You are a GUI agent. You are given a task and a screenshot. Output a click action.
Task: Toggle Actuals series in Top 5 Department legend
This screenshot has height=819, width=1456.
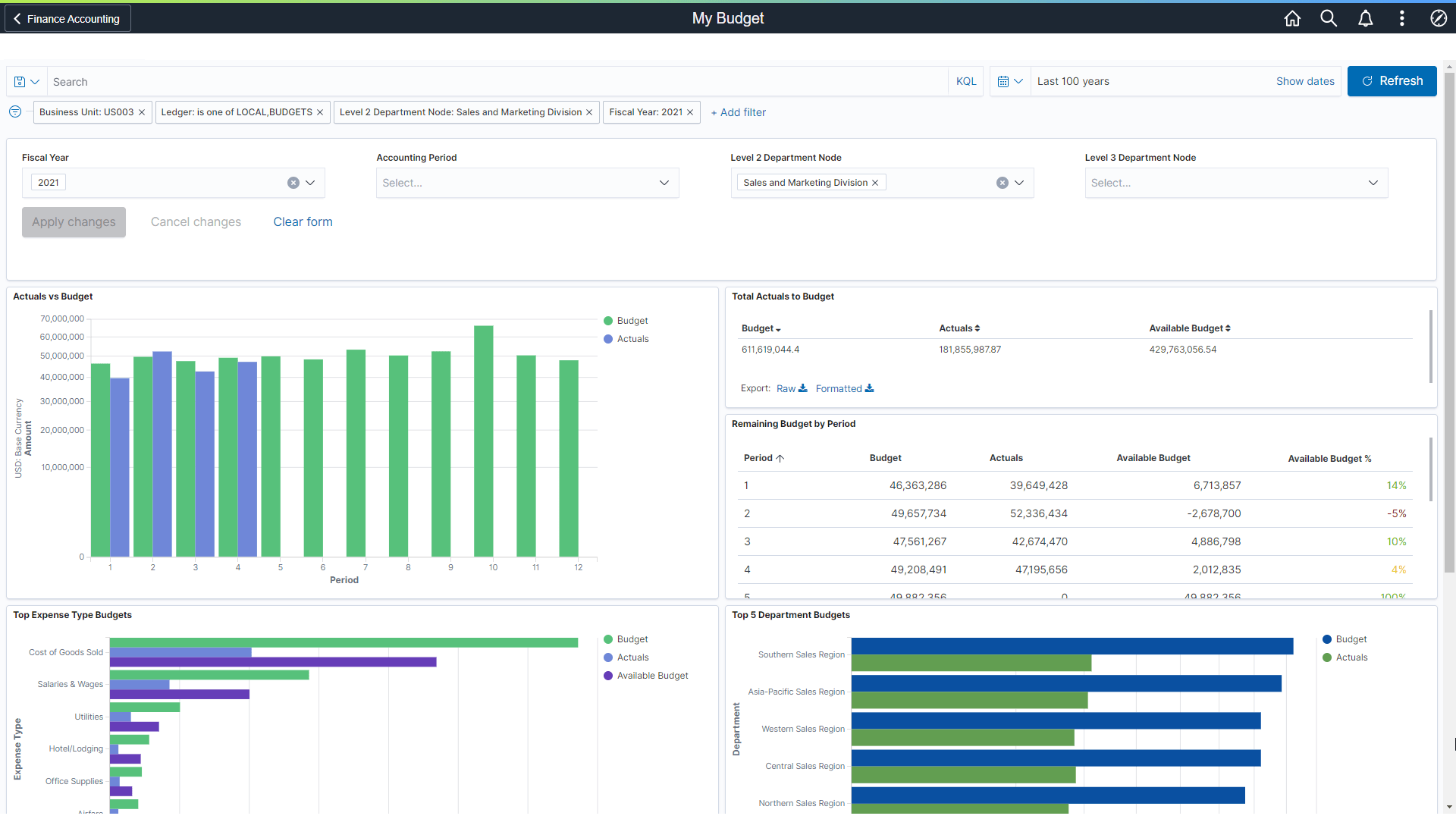[x=1351, y=657]
